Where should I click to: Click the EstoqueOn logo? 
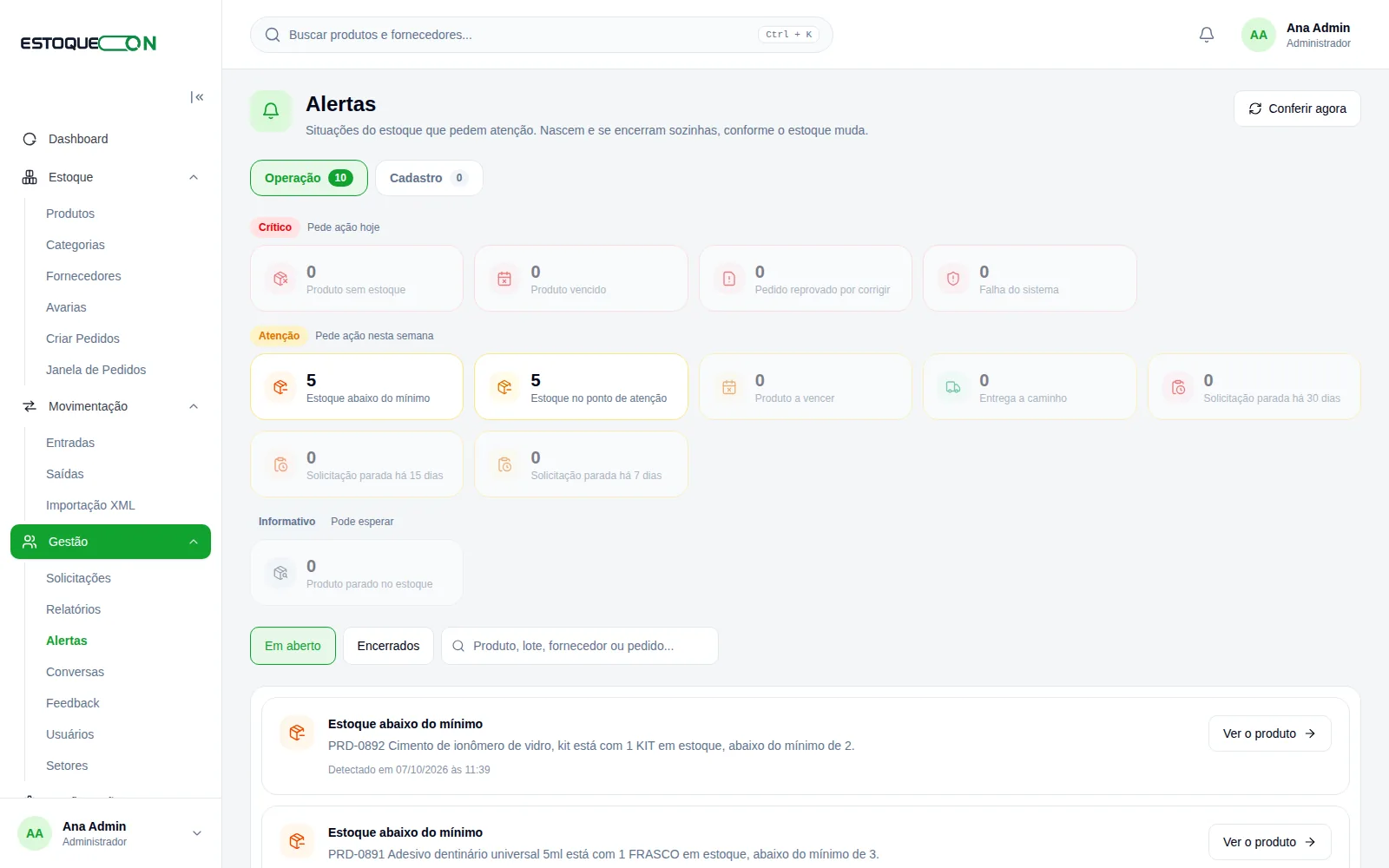(89, 43)
